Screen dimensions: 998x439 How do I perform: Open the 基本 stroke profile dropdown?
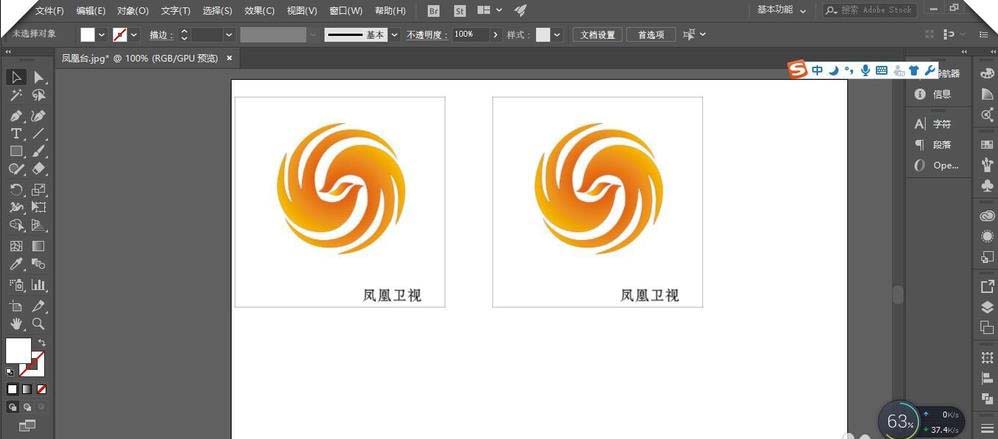click(394, 34)
